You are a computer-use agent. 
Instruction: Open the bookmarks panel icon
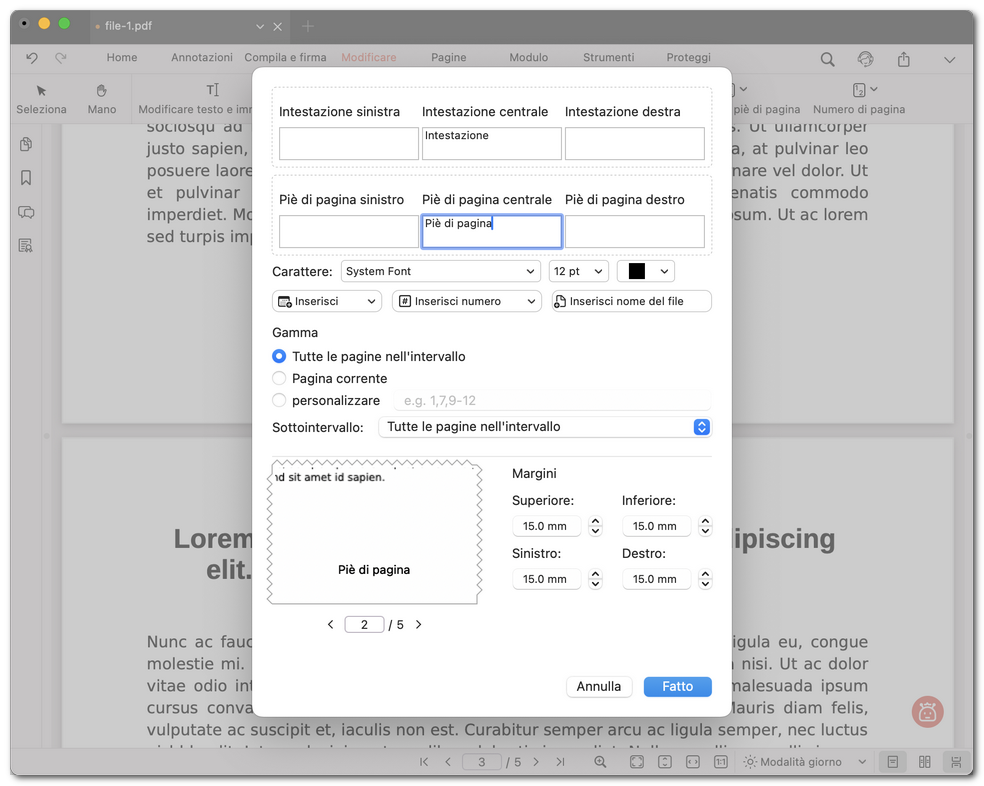click(x=26, y=178)
